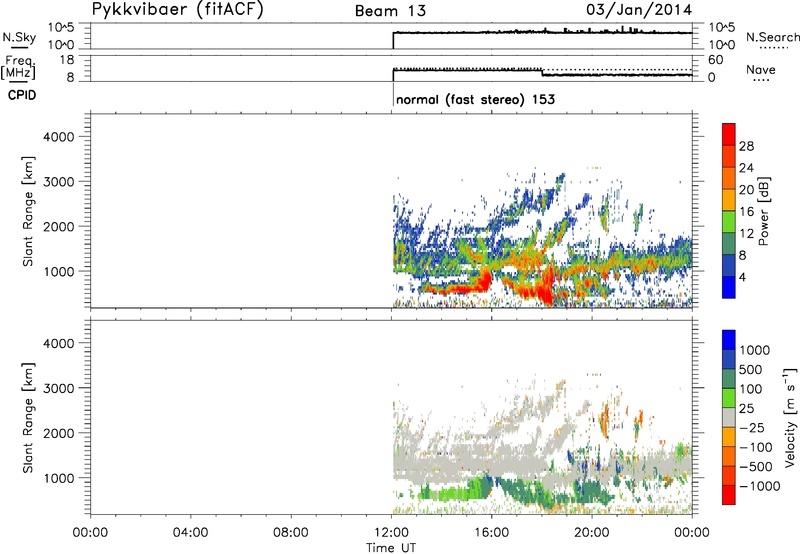Viewport: 800px width, 554px height.
Task: Click the -25 label on velocity colorbar
Action: (752, 428)
